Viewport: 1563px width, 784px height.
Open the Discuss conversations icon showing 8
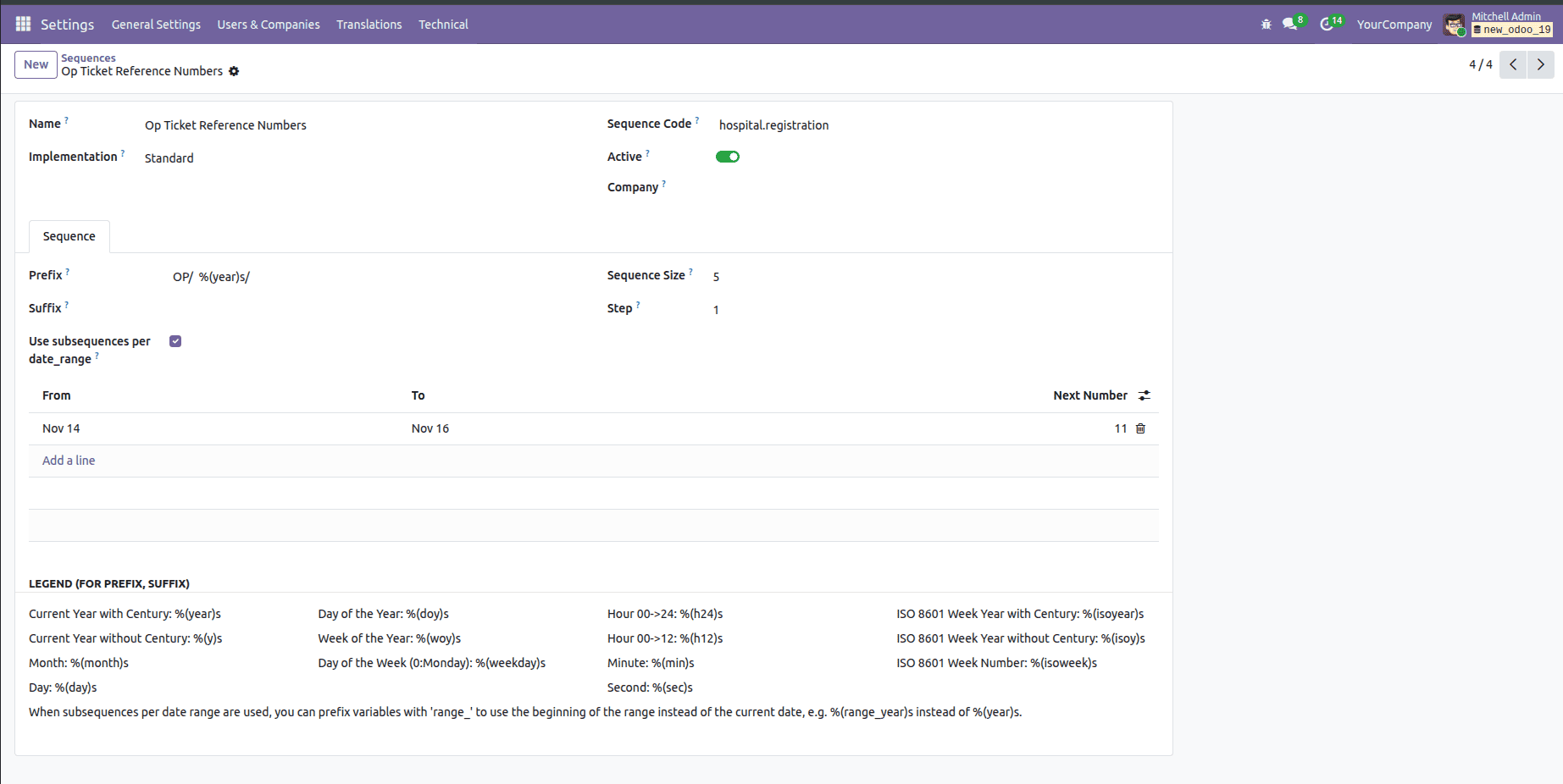1289,24
